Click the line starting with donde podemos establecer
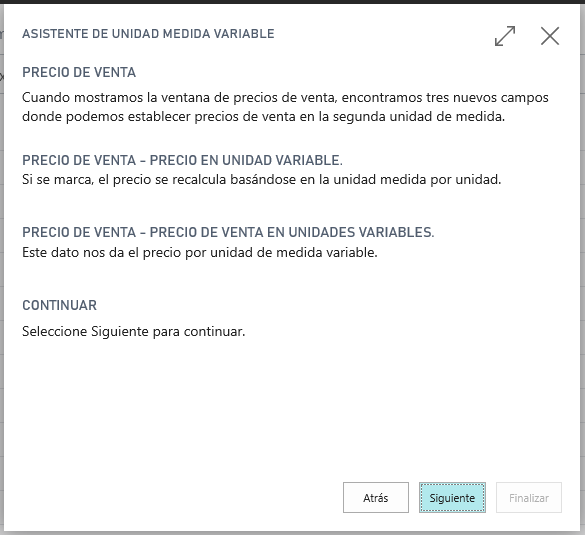Viewport: 585px width, 535px height. click(x=263, y=117)
